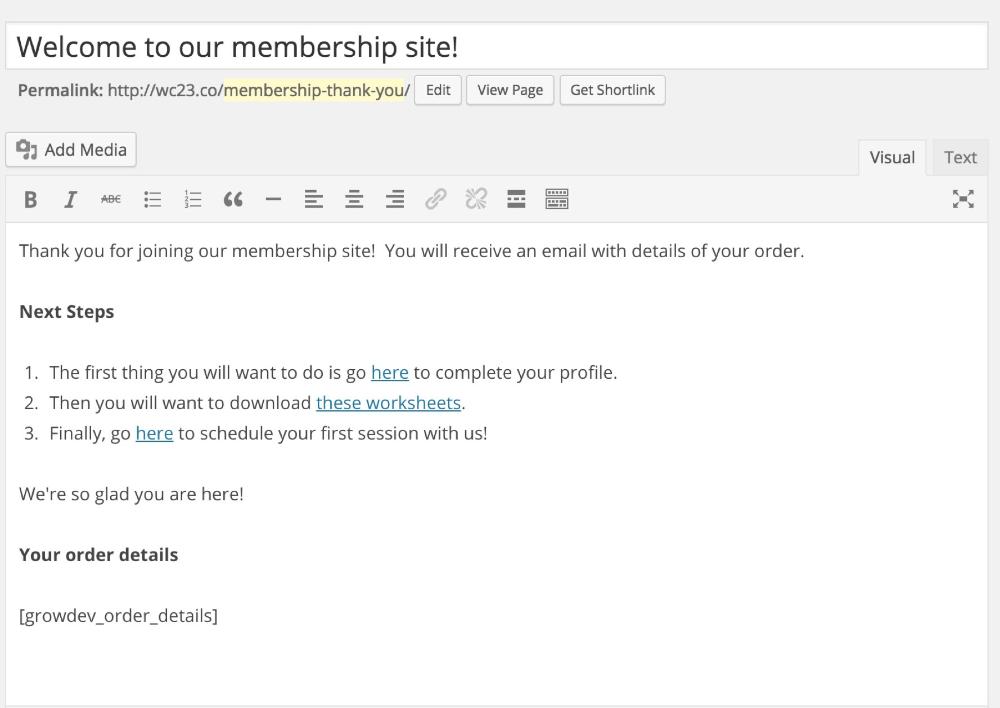Toggle the toolbar kitchen sink
The width and height of the screenshot is (1000, 708).
pyautogui.click(x=557, y=200)
